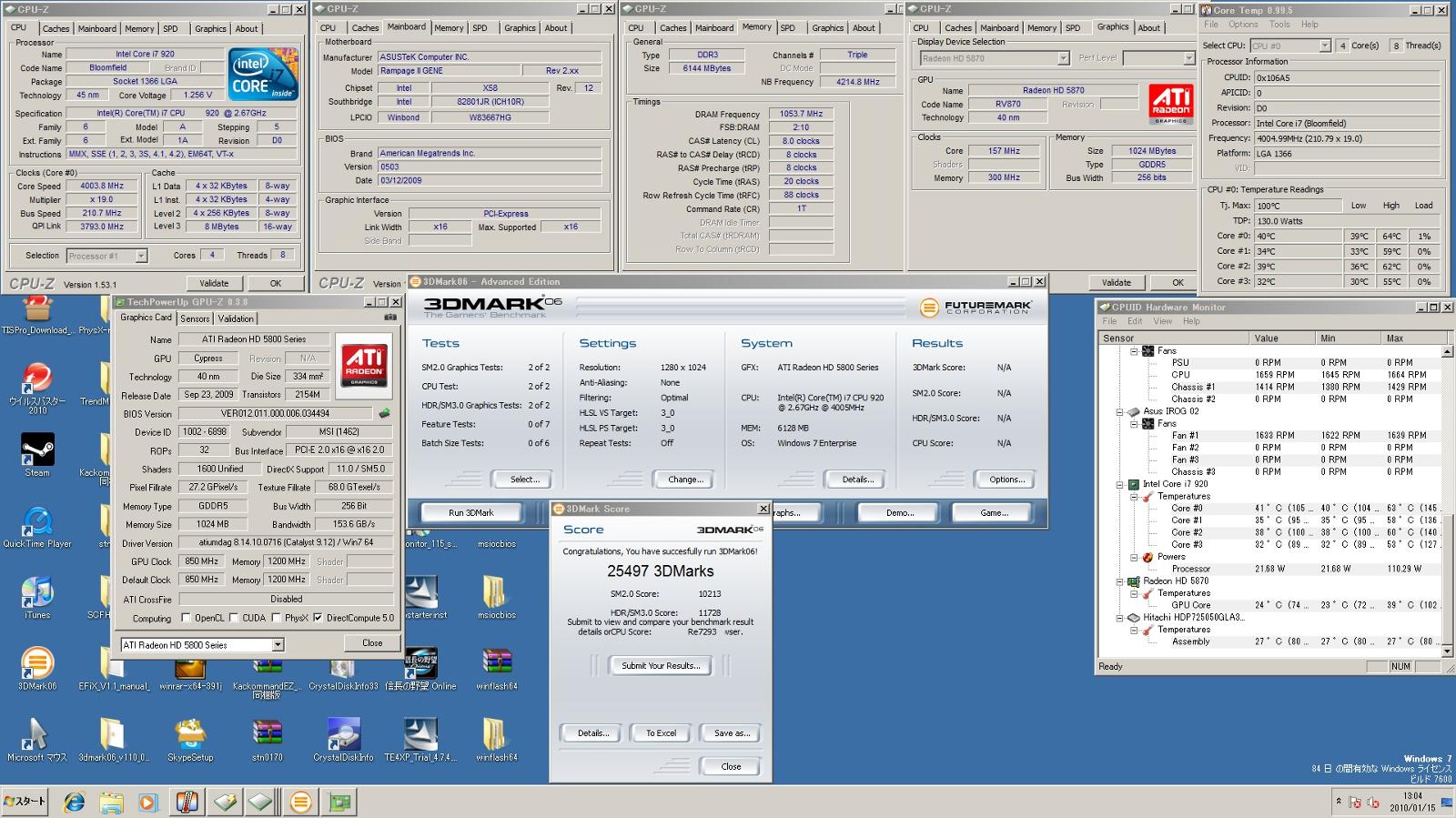Click the Core Temp thermometer taskbar icon

point(187,802)
